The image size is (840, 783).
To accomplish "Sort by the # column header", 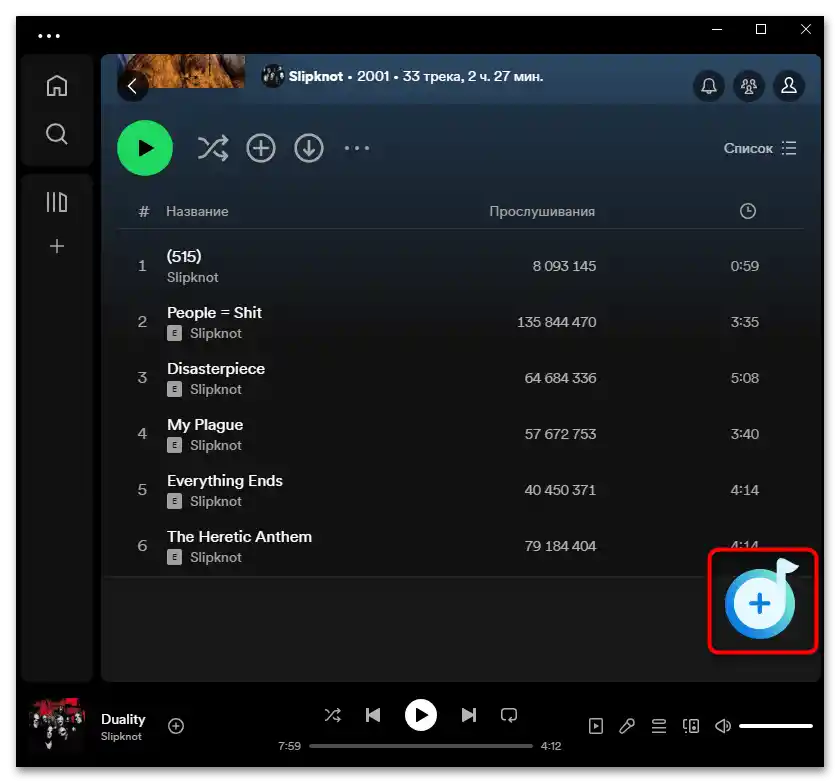I will (x=144, y=212).
